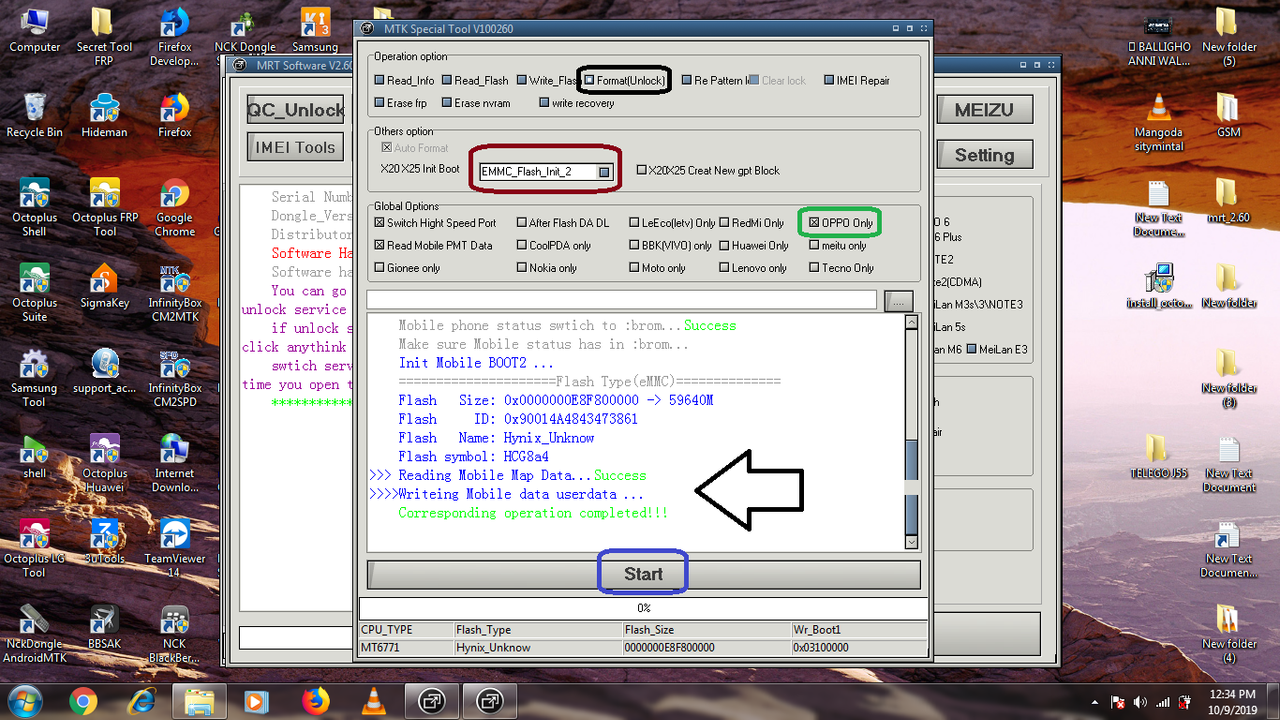Enable the write recovery checkbox
Image resolution: width=1280 pixels, height=720 pixels.
point(544,103)
